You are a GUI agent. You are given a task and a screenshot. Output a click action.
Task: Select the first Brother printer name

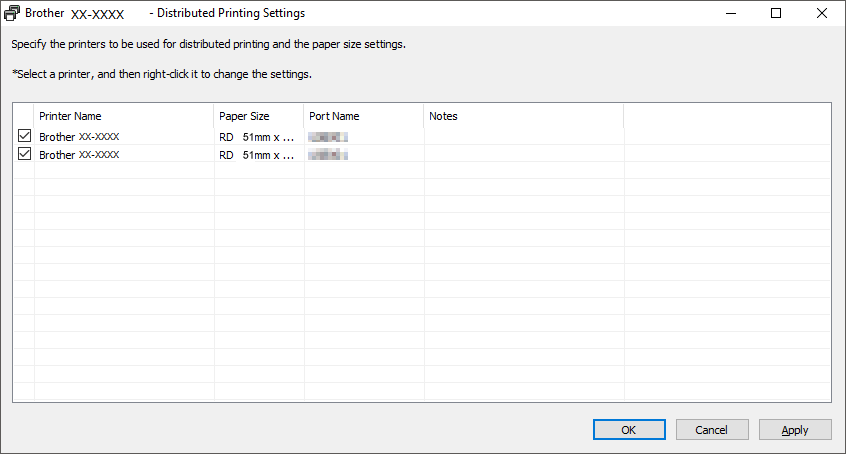80,136
